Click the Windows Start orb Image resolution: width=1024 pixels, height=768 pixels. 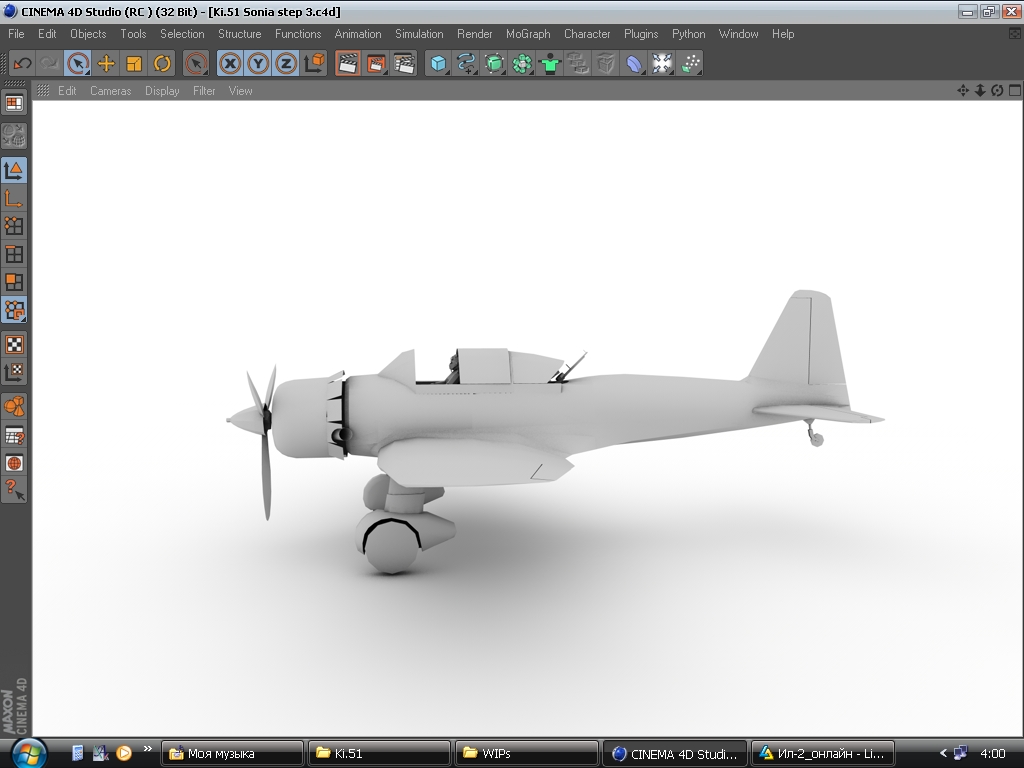[27, 752]
